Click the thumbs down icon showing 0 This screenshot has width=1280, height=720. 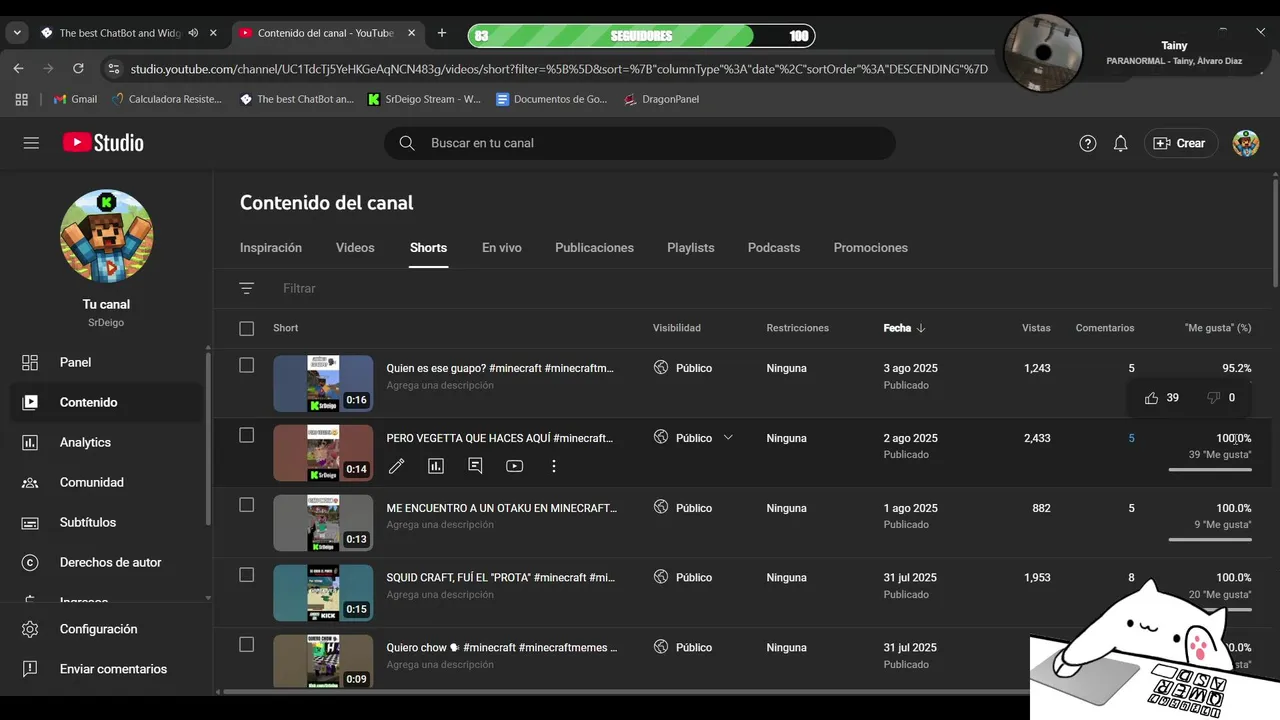(x=1213, y=398)
